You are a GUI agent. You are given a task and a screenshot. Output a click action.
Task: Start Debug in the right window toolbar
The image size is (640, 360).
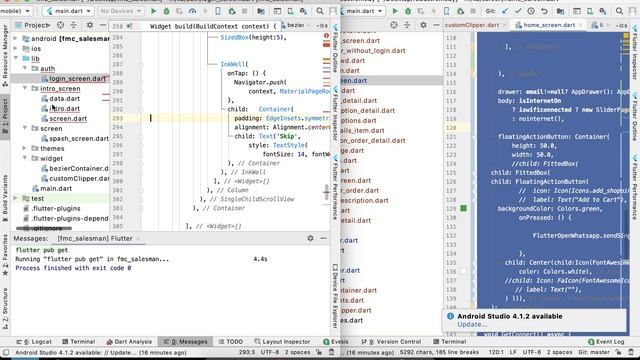(407, 11)
